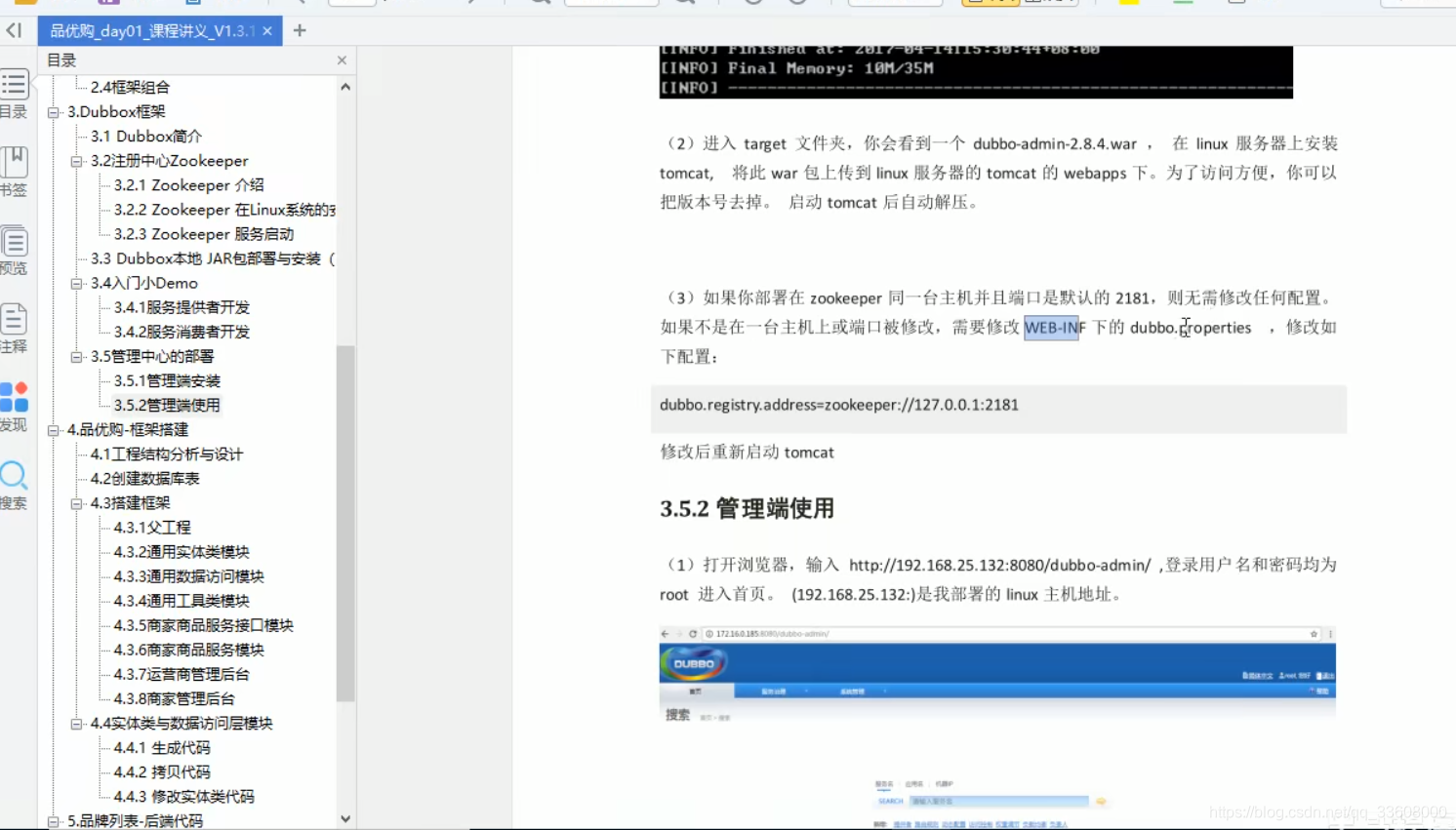Collapse the 3.4入门小Demo node
Image resolution: width=1456 pixels, height=830 pixels.
[77, 283]
